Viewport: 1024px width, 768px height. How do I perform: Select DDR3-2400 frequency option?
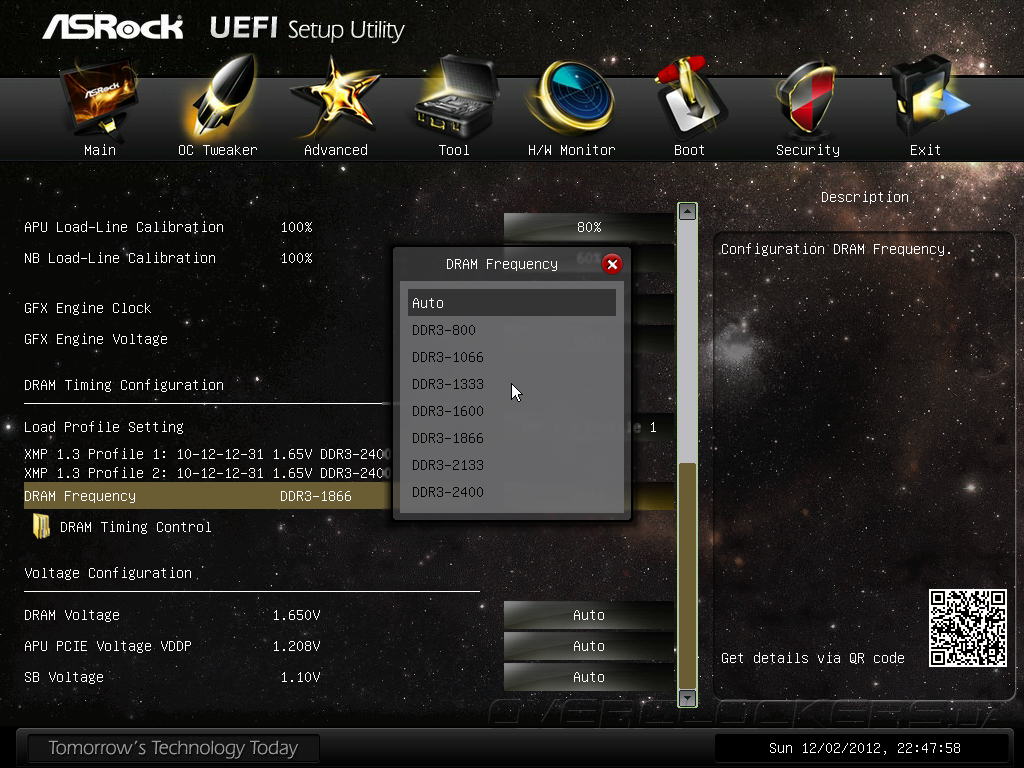pyautogui.click(x=511, y=492)
